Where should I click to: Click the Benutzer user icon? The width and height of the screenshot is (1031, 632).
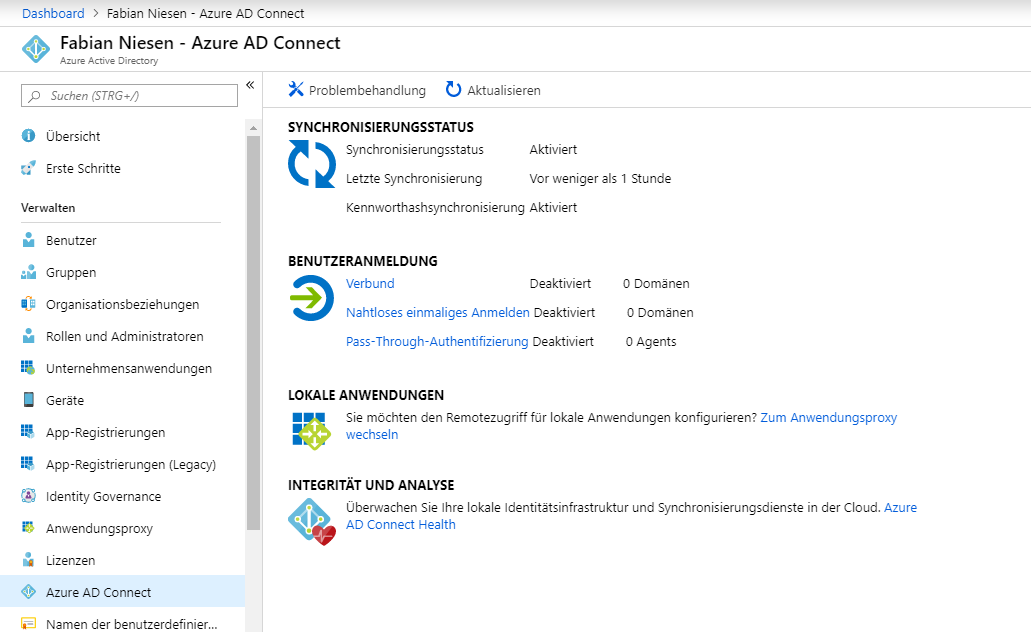tap(28, 240)
